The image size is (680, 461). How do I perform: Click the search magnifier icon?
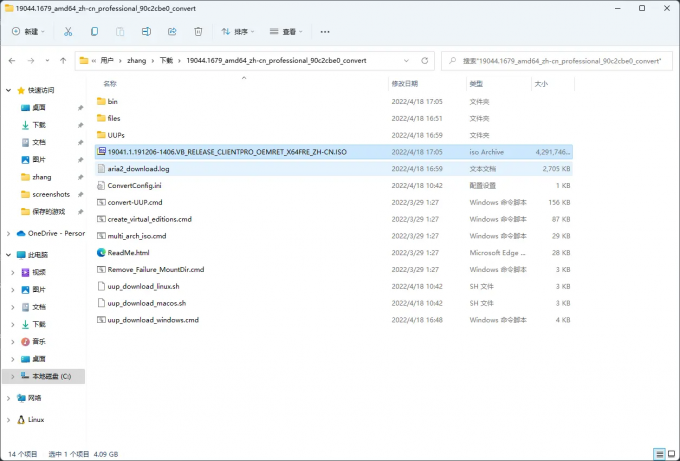(452, 61)
